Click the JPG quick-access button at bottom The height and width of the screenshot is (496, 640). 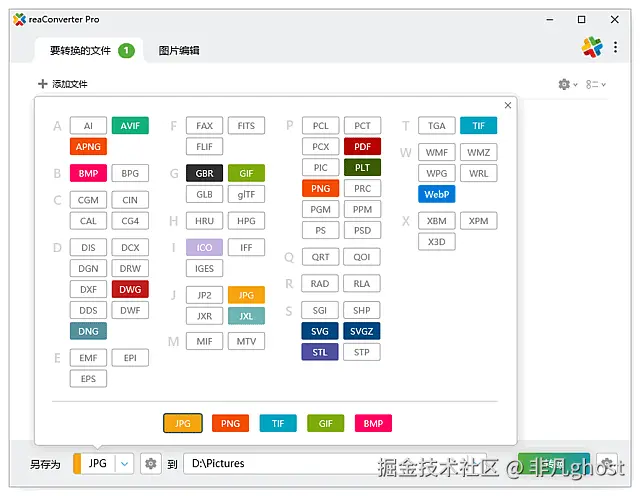tap(183, 423)
